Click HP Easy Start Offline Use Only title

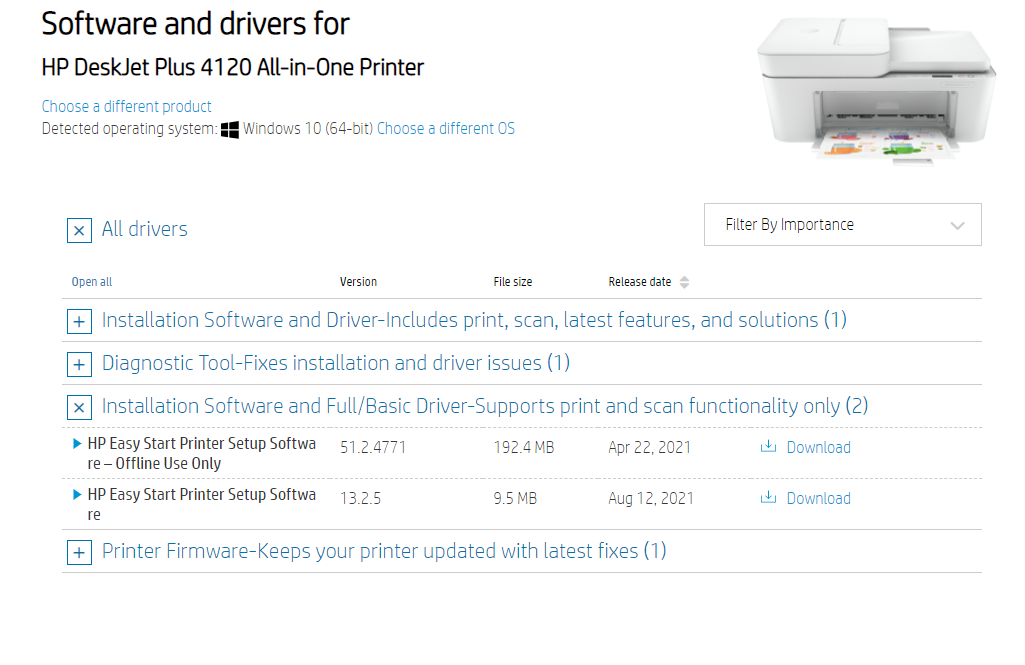coord(201,453)
